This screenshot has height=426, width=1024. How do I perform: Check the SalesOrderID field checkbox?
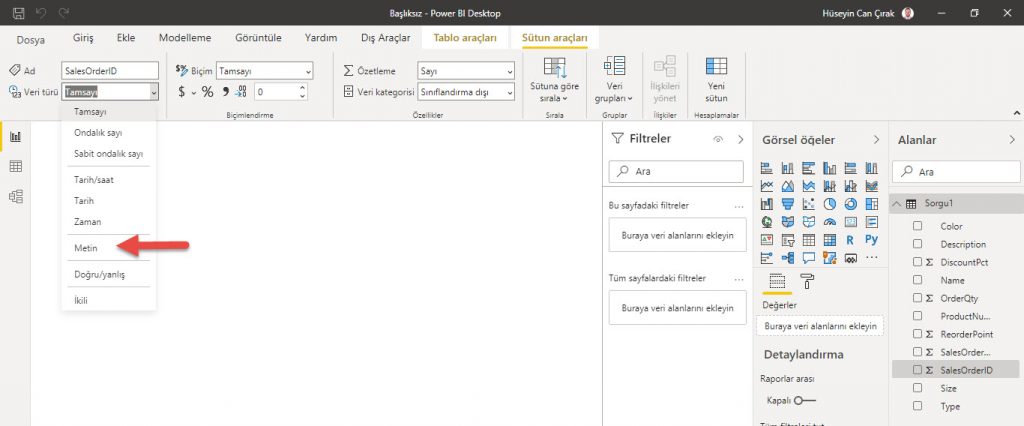pos(918,370)
